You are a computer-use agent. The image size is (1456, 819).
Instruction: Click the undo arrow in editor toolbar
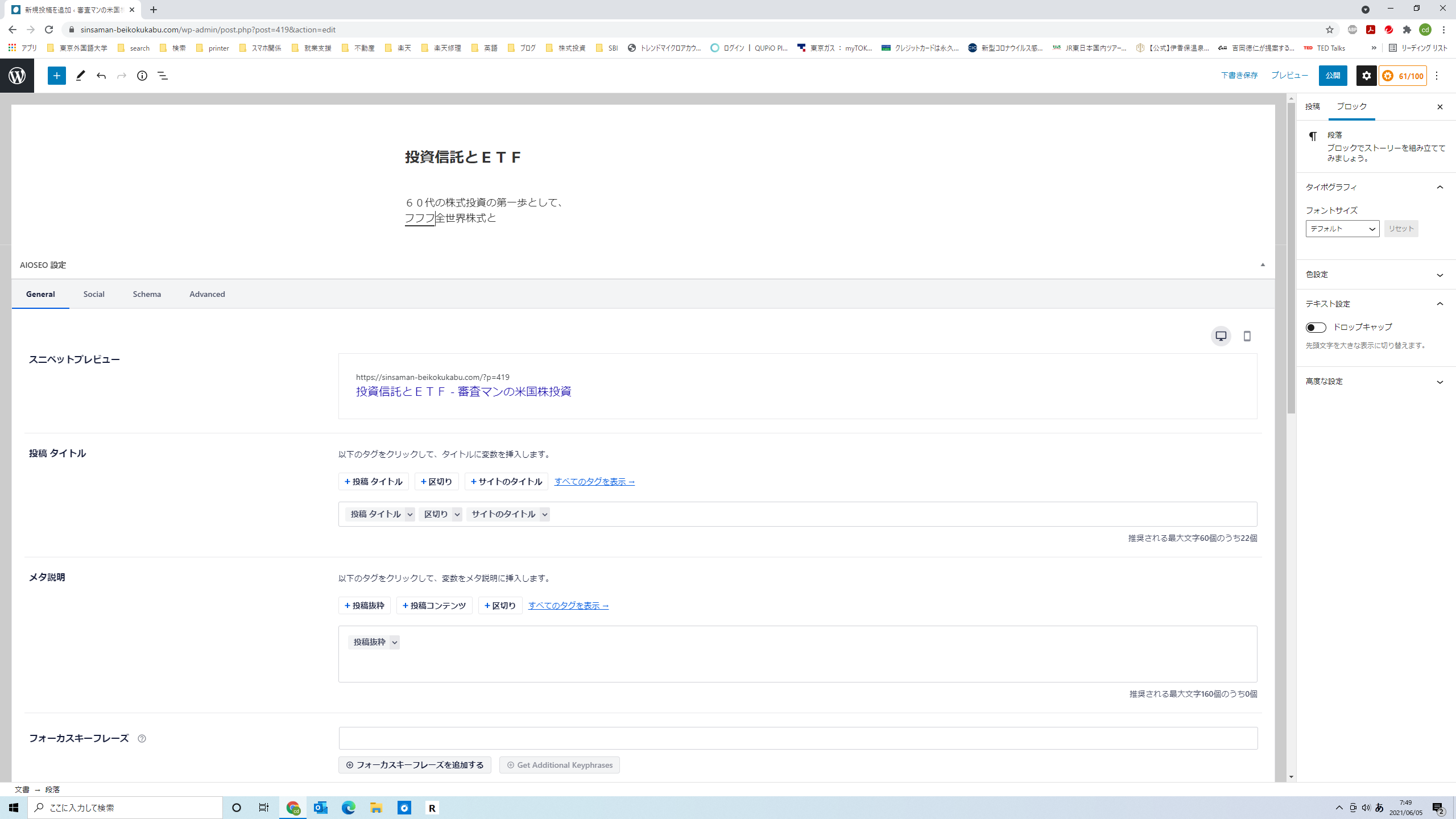(x=101, y=76)
